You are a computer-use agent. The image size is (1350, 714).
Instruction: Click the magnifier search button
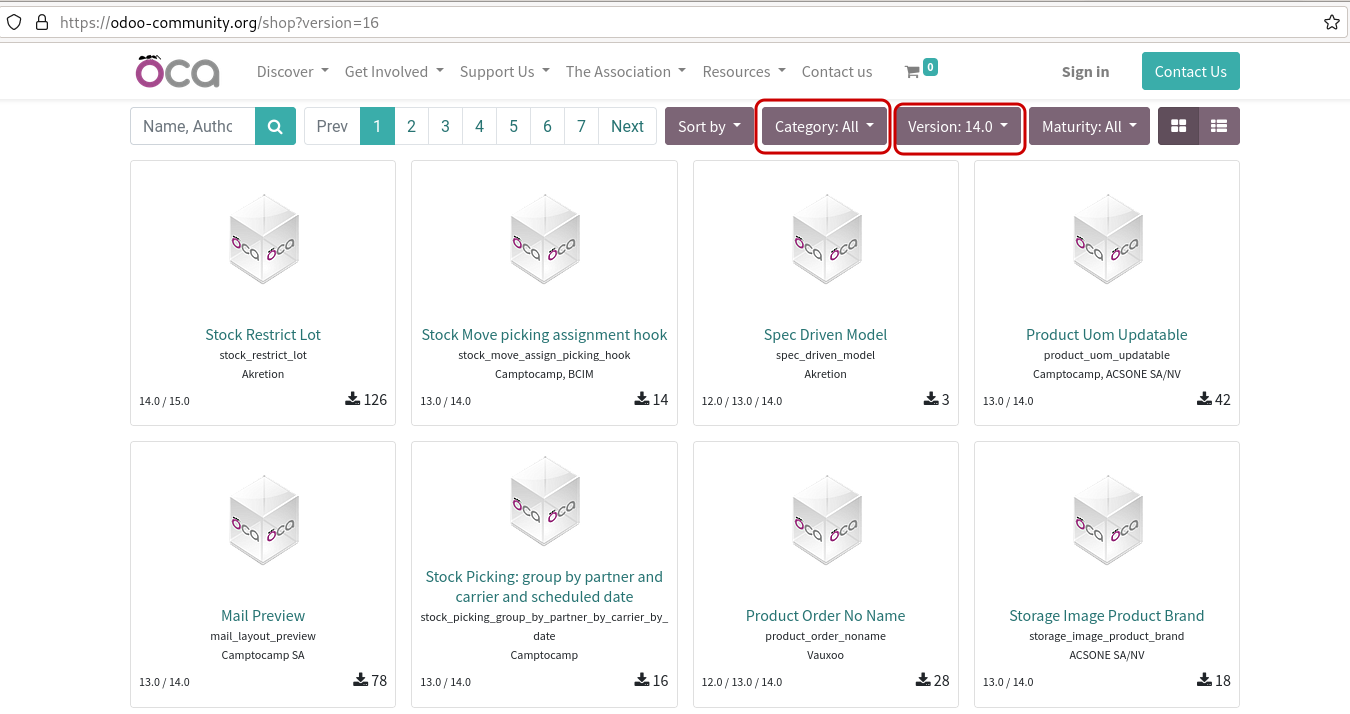click(x=275, y=126)
